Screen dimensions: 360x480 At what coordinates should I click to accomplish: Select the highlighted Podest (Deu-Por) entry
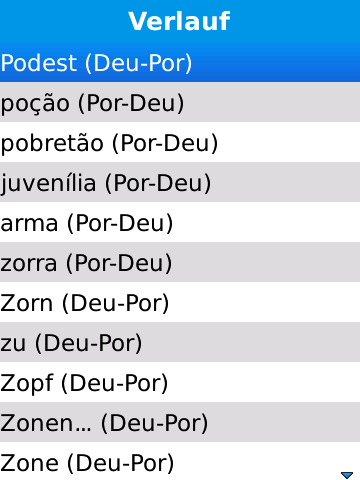click(x=180, y=62)
